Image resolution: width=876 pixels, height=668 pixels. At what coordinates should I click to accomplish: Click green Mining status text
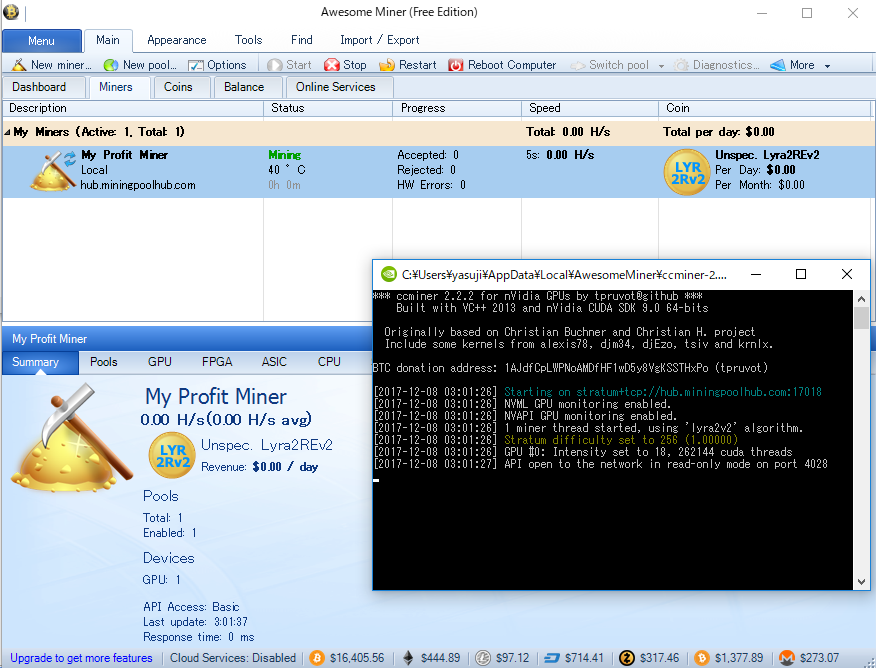pos(284,155)
